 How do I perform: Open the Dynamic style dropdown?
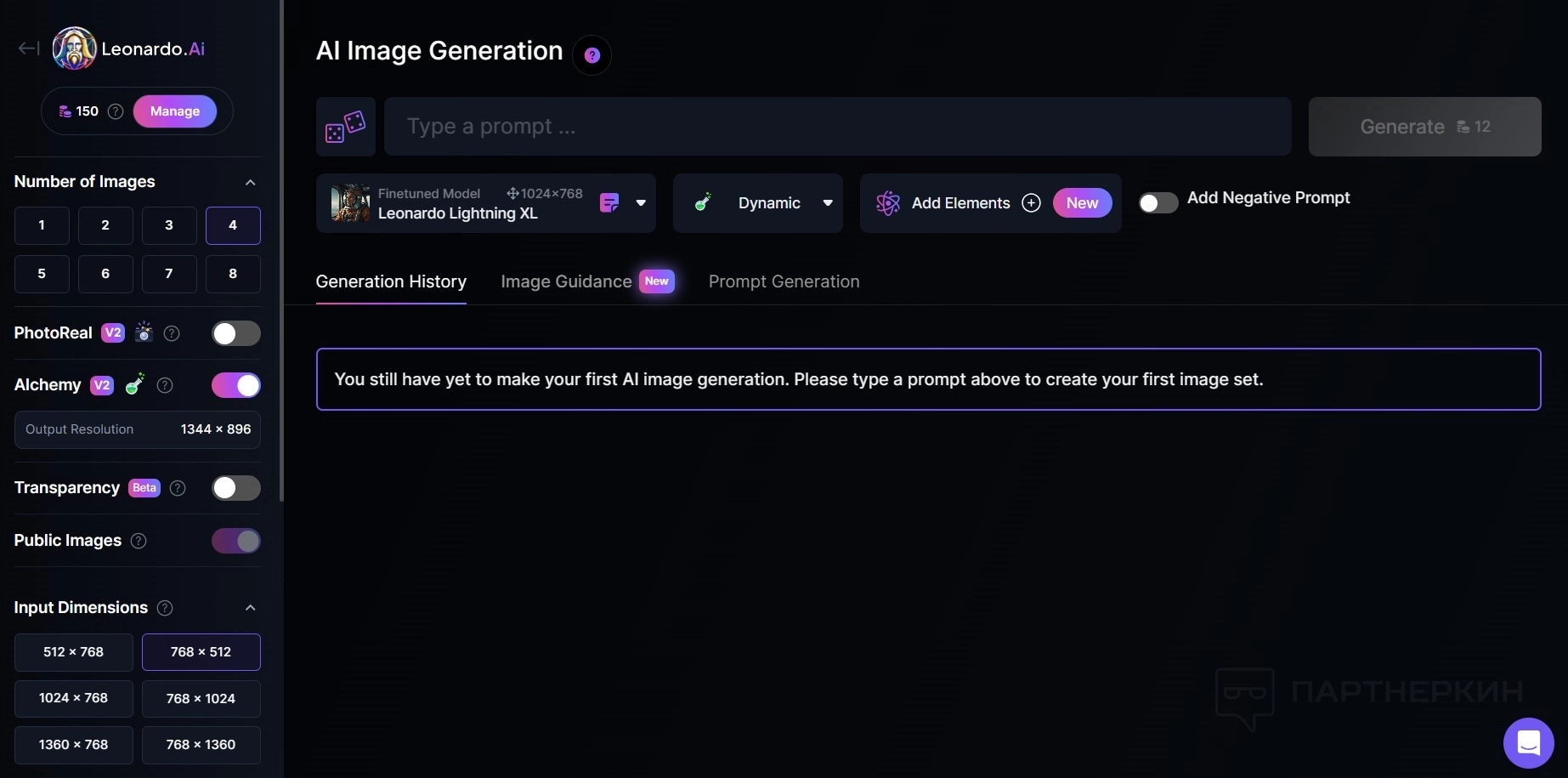point(828,203)
